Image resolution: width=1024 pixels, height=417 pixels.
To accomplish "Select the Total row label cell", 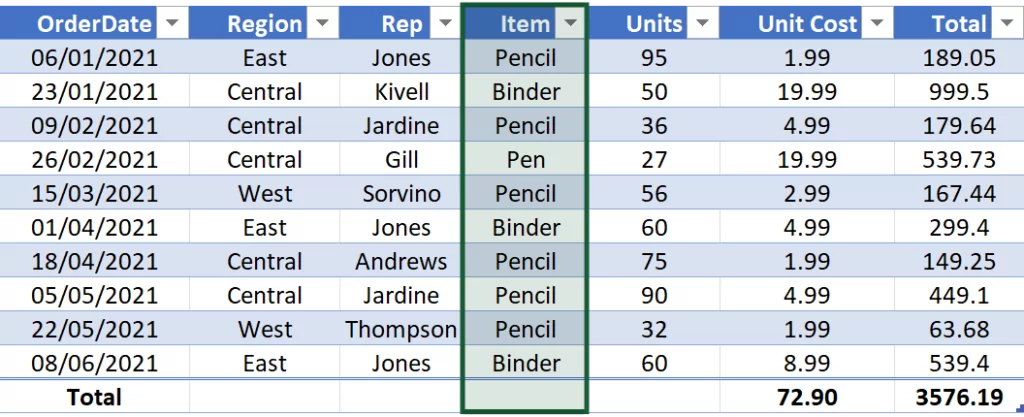I will tap(94, 397).
